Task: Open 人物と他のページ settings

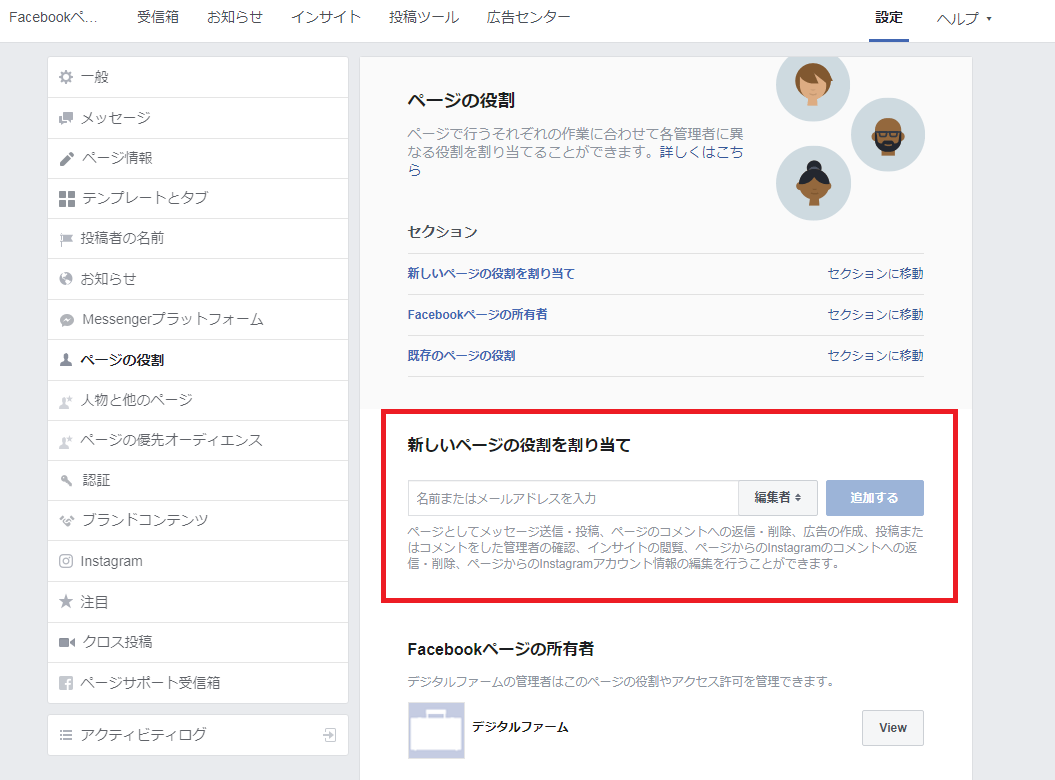Action: coord(198,400)
